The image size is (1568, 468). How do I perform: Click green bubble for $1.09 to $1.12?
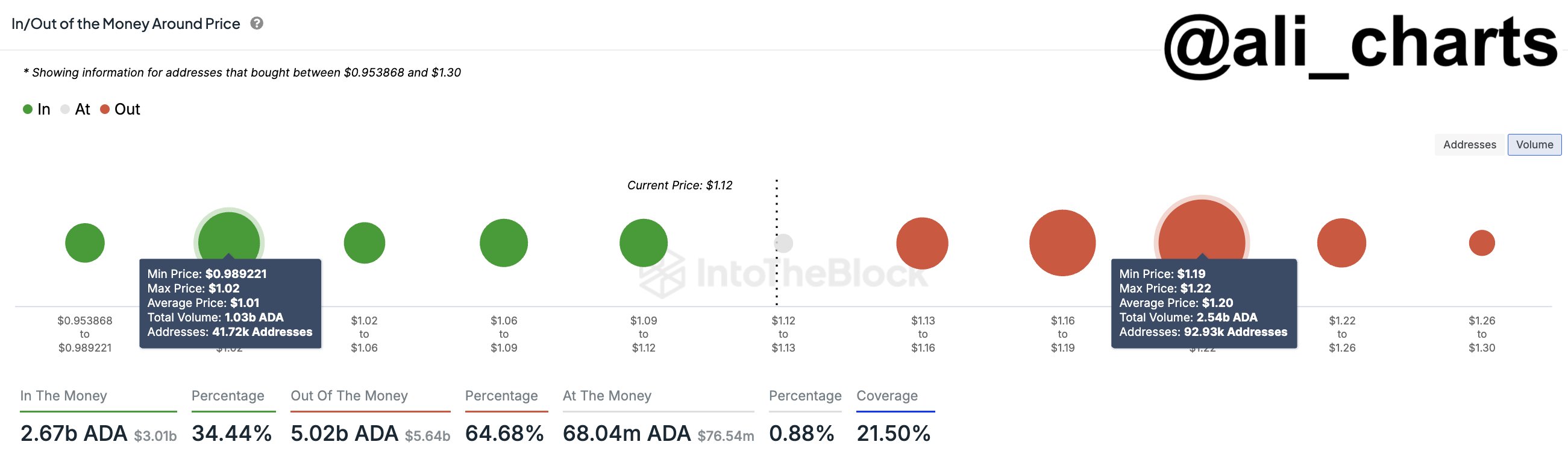(644, 242)
